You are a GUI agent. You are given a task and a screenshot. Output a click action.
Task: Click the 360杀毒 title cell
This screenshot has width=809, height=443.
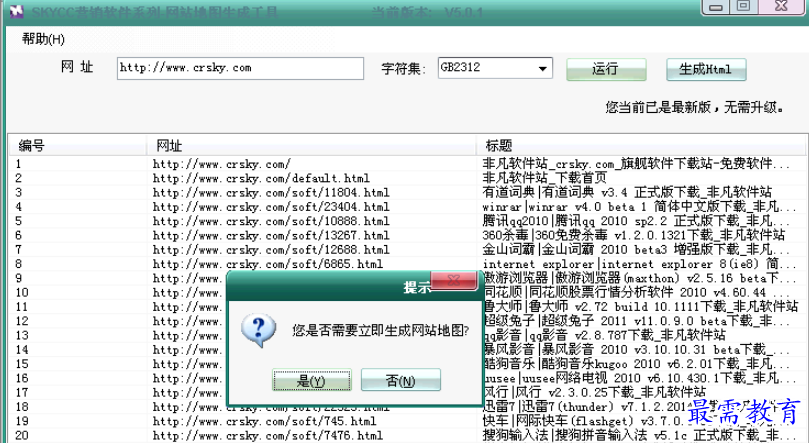pyautogui.click(x=633, y=236)
